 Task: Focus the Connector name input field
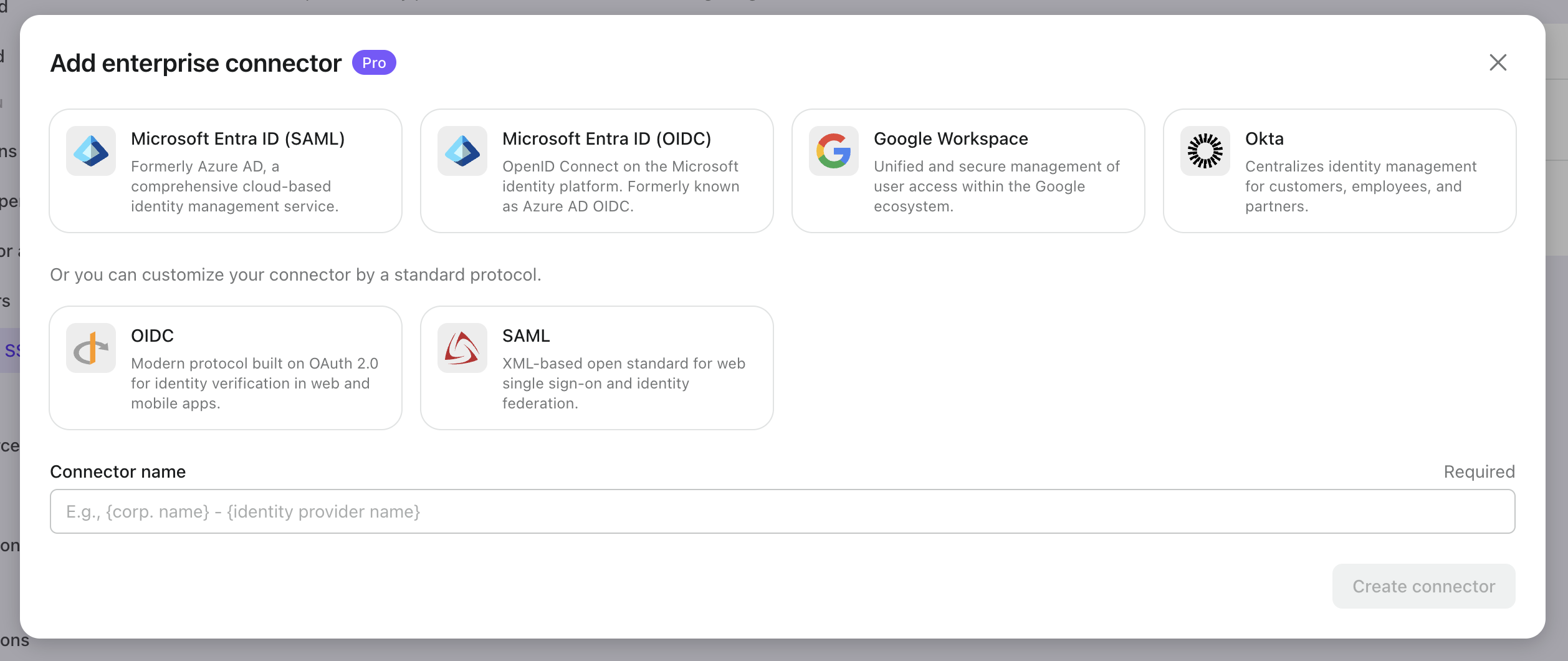[783, 511]
